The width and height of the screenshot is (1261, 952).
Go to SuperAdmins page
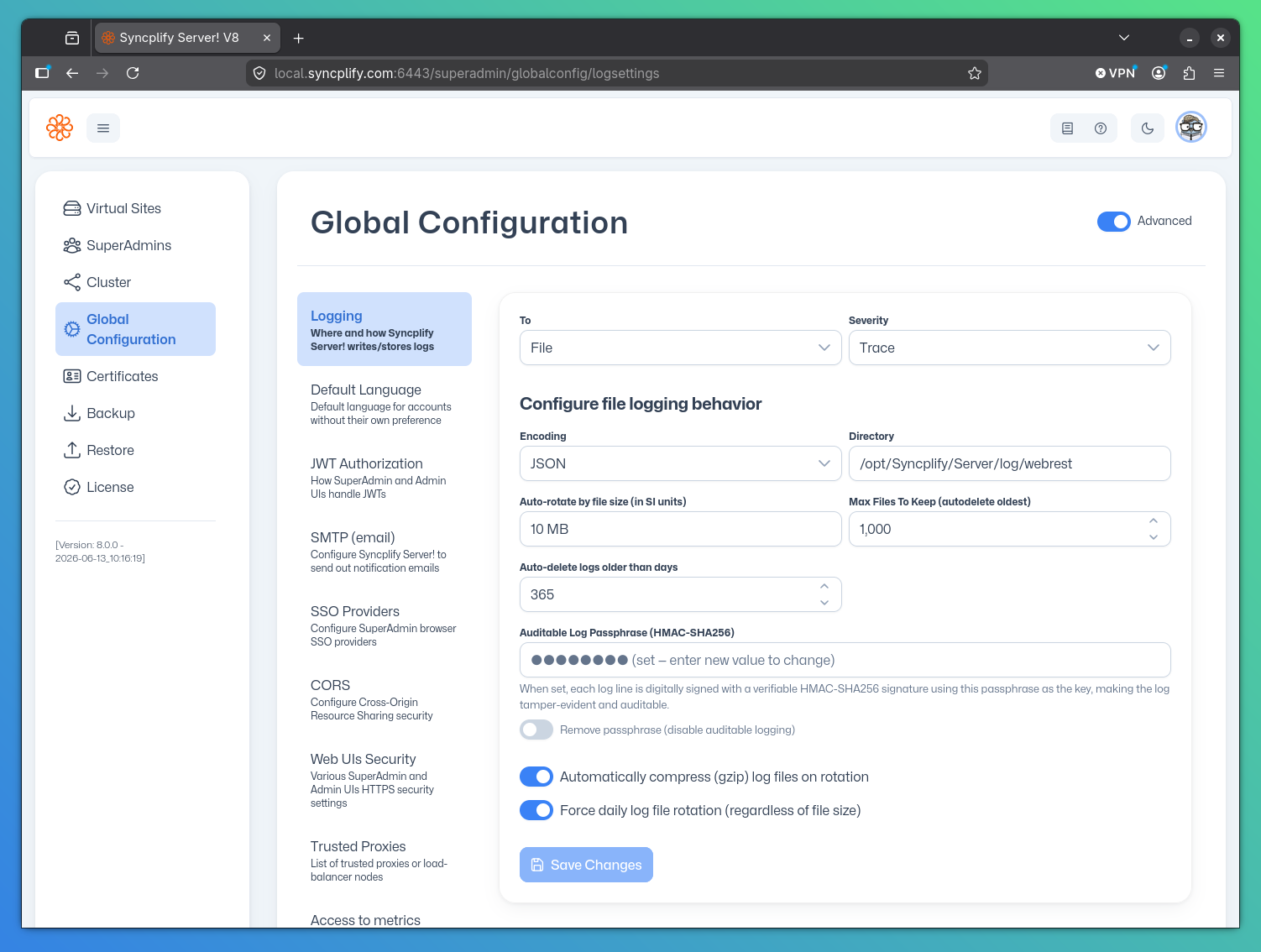tap(135, 245)
